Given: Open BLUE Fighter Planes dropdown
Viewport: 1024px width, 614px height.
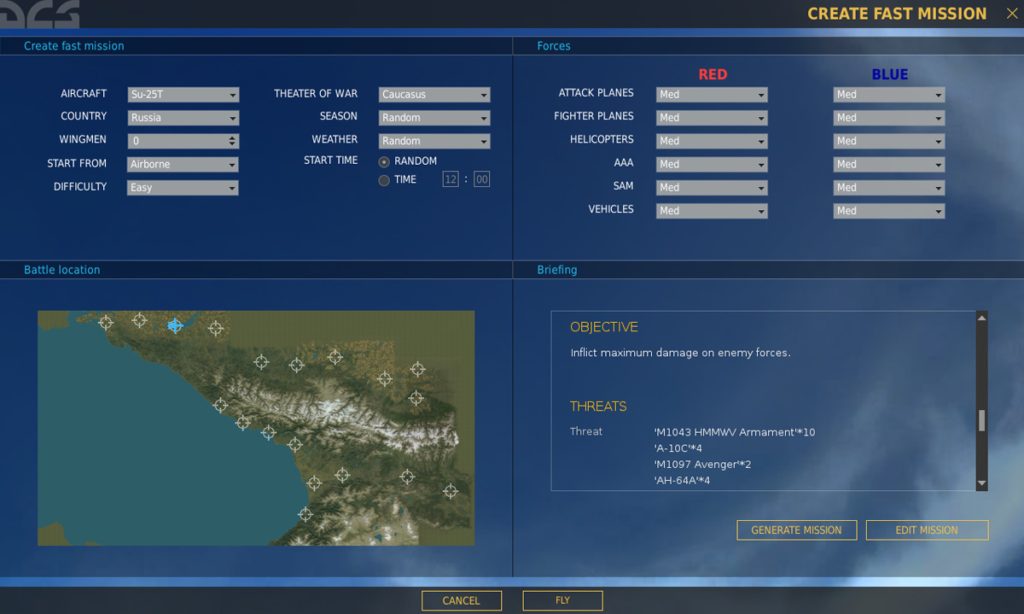Looking at the screenshot, I should pyautogui.click(x=889, y=118).
